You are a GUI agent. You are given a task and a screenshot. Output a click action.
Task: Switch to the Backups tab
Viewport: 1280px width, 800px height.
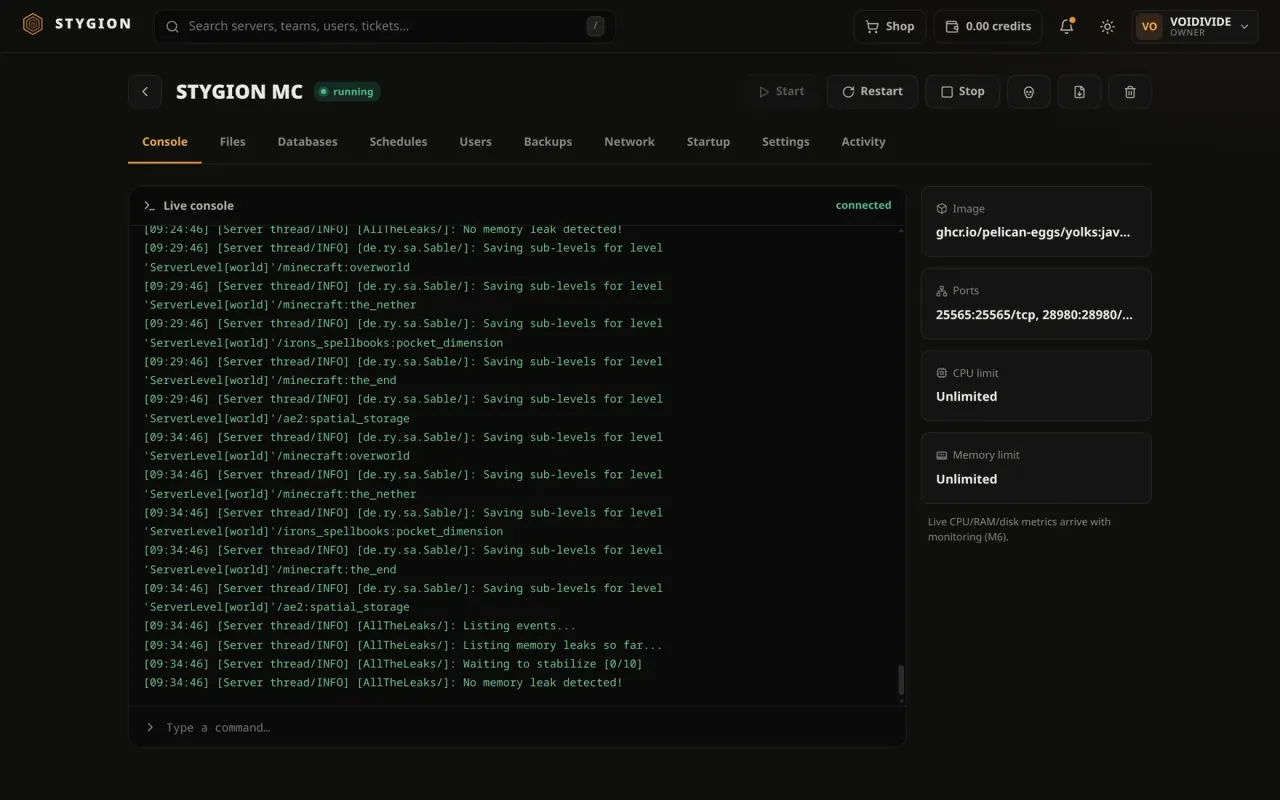click(x=548, y=142)
